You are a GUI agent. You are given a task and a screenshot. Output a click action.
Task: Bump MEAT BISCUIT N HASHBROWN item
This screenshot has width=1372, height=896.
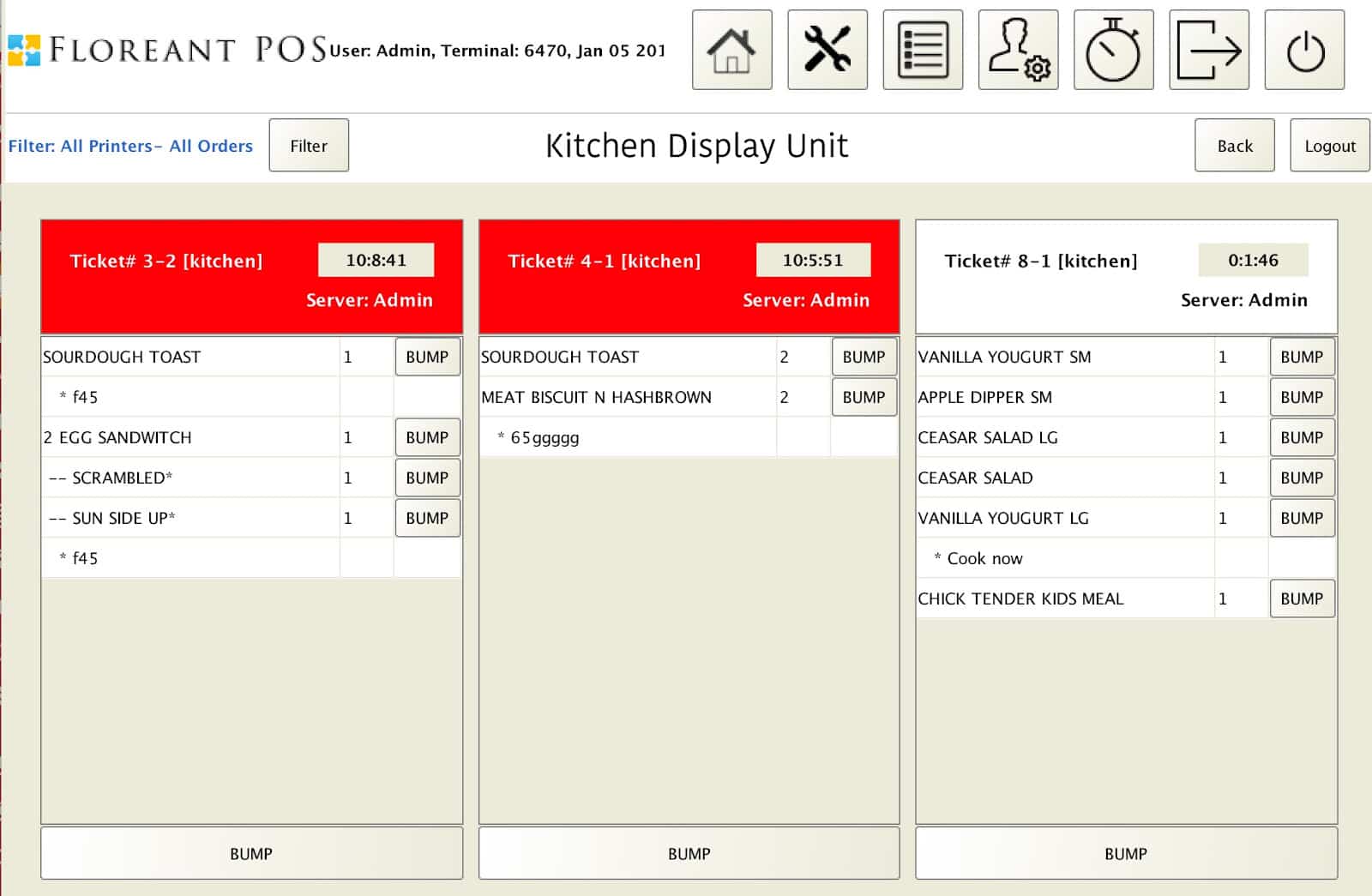[864, 397]
